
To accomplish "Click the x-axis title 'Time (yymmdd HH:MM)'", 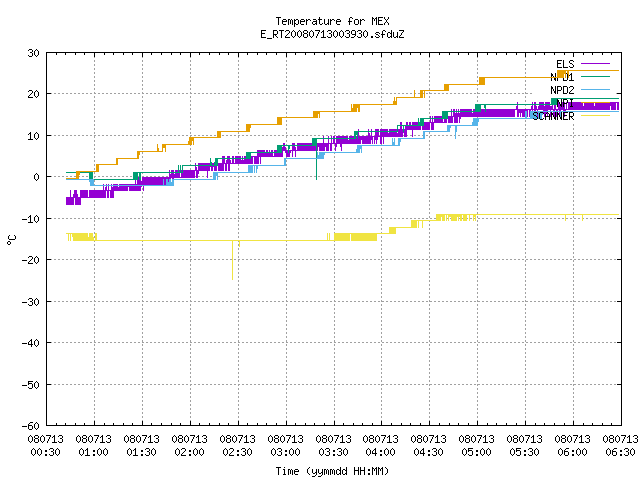I will 332,471.
